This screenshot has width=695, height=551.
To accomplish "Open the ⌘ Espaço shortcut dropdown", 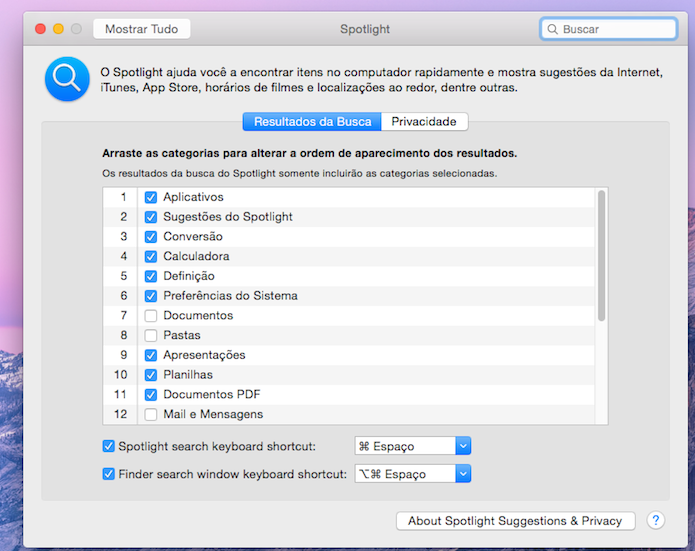I will click(463, 446).
